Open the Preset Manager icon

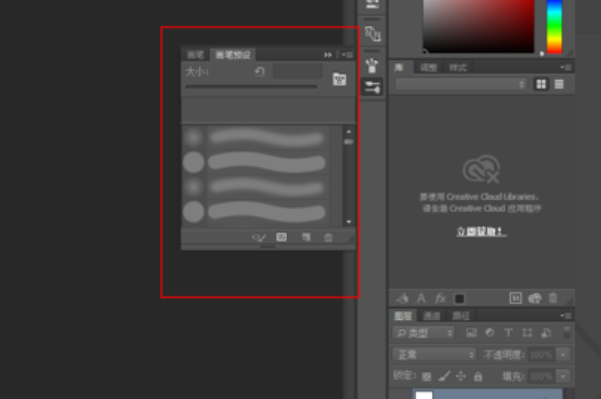(x=281, y=237)
